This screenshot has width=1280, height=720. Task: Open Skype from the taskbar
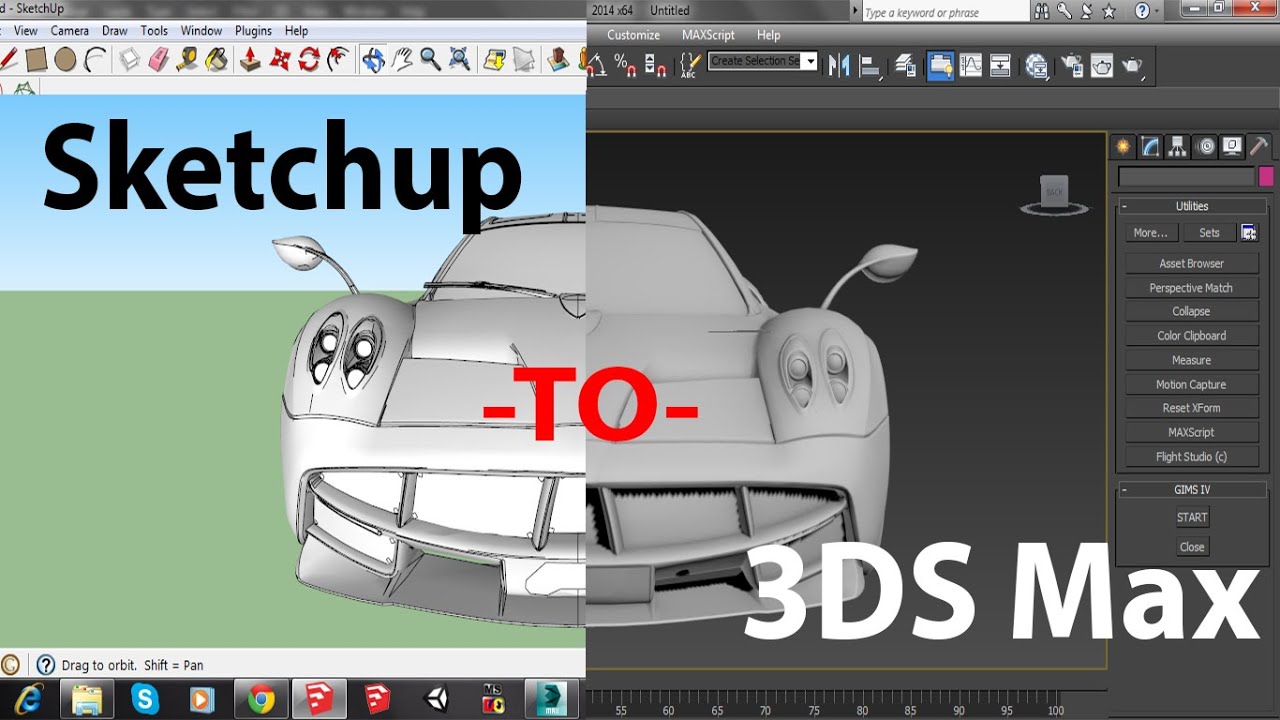point(145,699)
